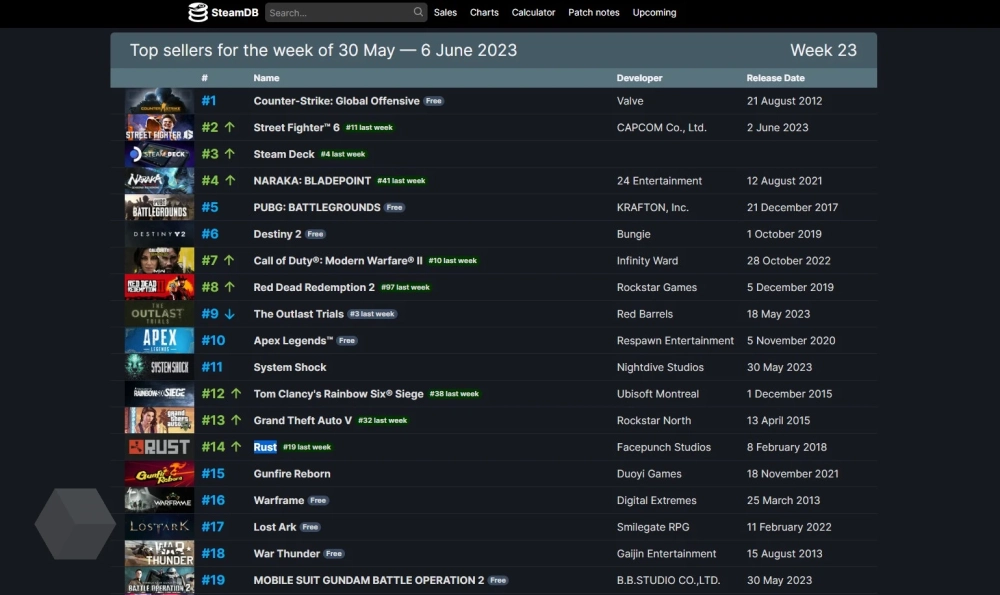Click the Destiny 2 title link
Screen dimensions: 1000x595
pos(277,234)
